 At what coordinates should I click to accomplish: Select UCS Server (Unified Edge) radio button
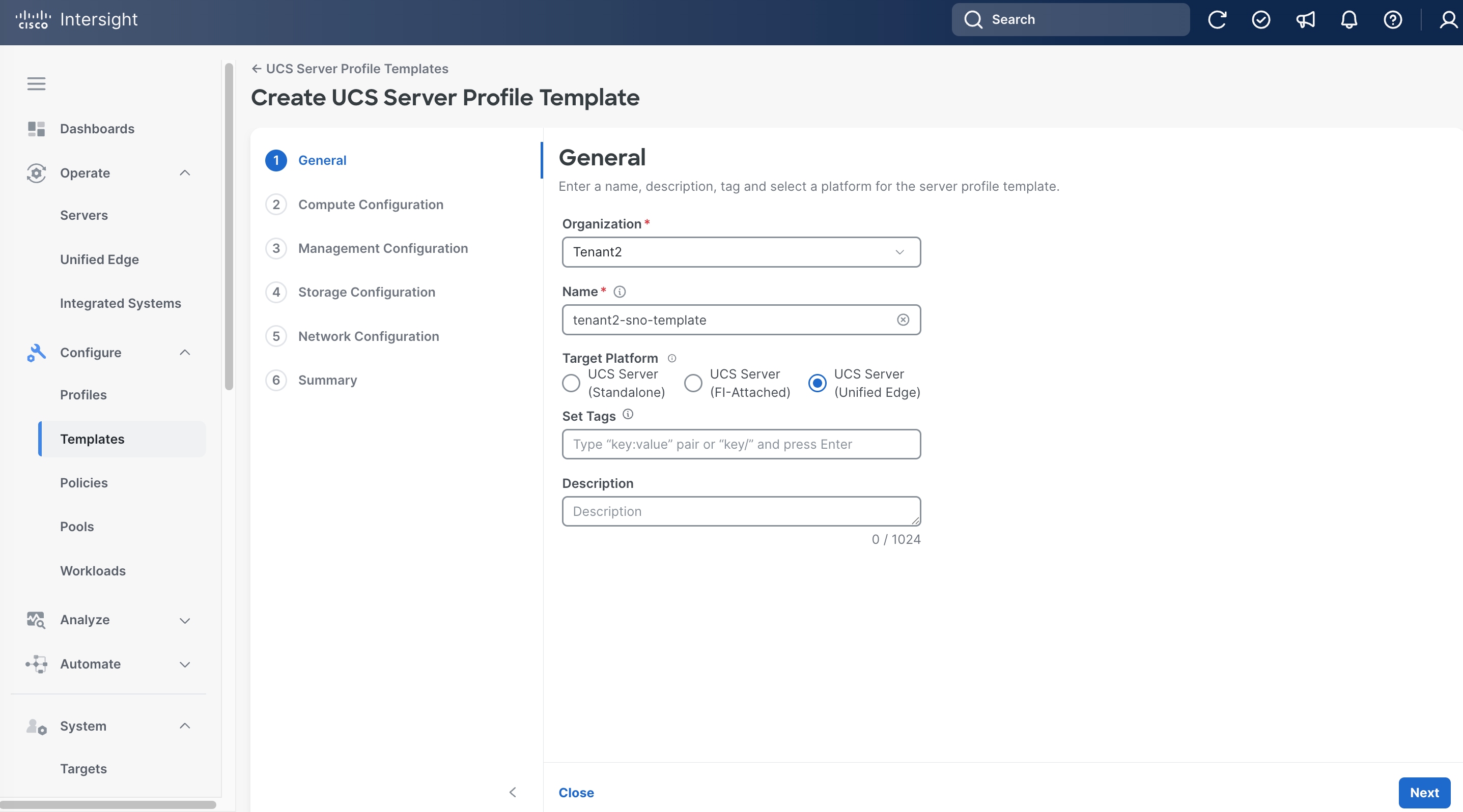[x=817, y=383]
